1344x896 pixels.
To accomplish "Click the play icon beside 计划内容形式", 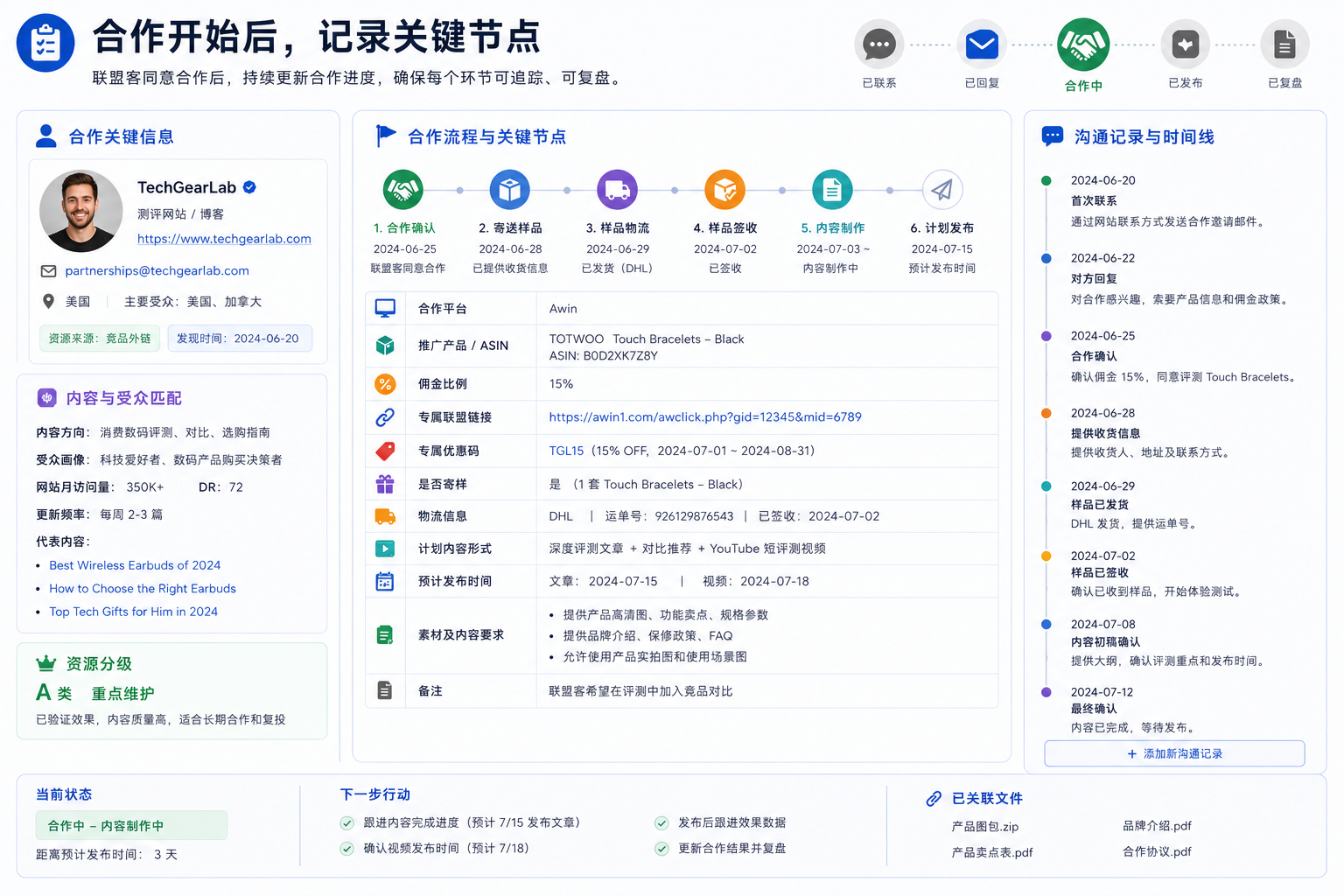I will (385, 549).
